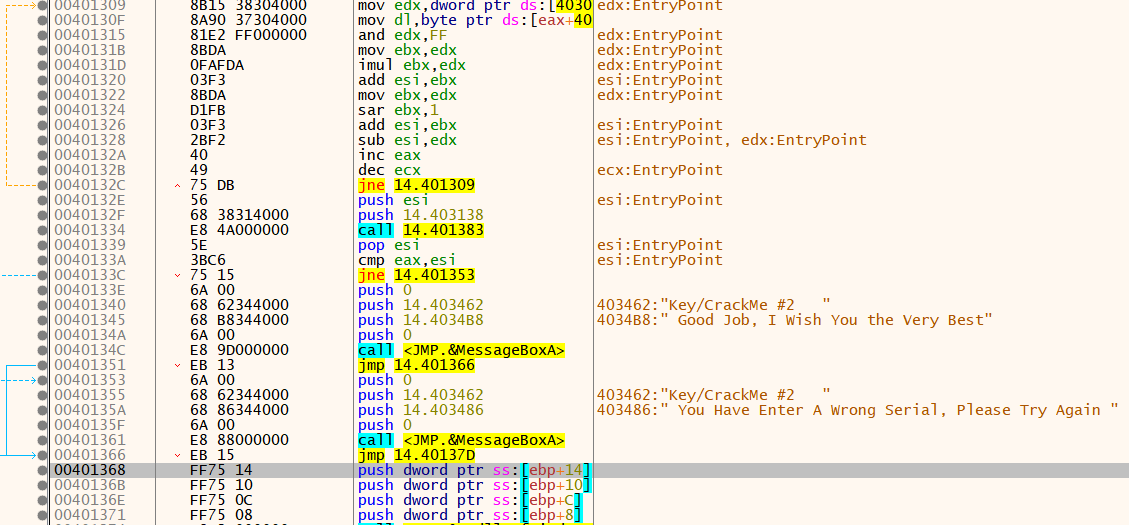Screen dimensions: 1129x525
Task: Select address 00401366
Action: pyautogui.click(x=89, y=455)
